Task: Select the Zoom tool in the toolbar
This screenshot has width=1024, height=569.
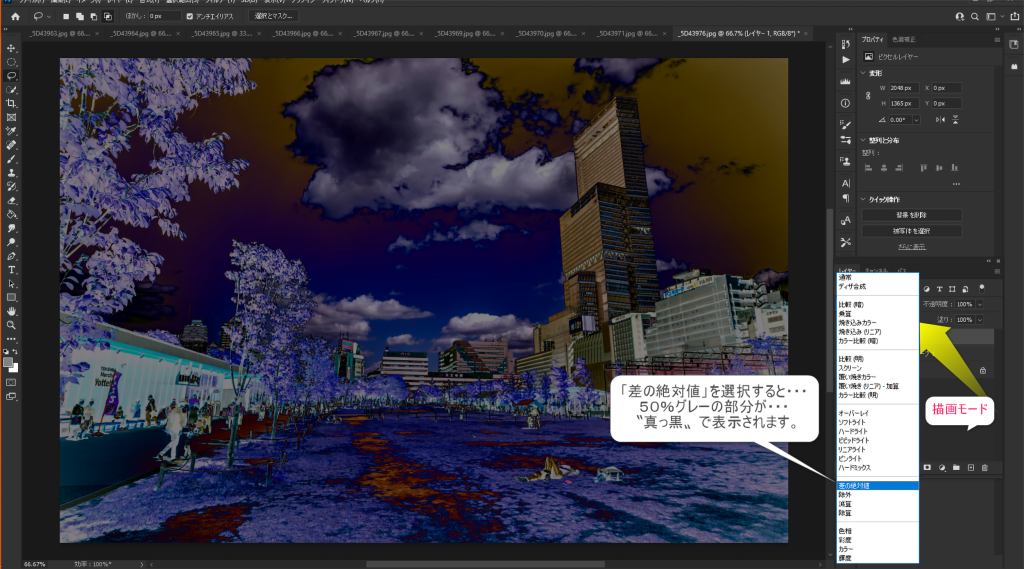Action: coord(11,325)
